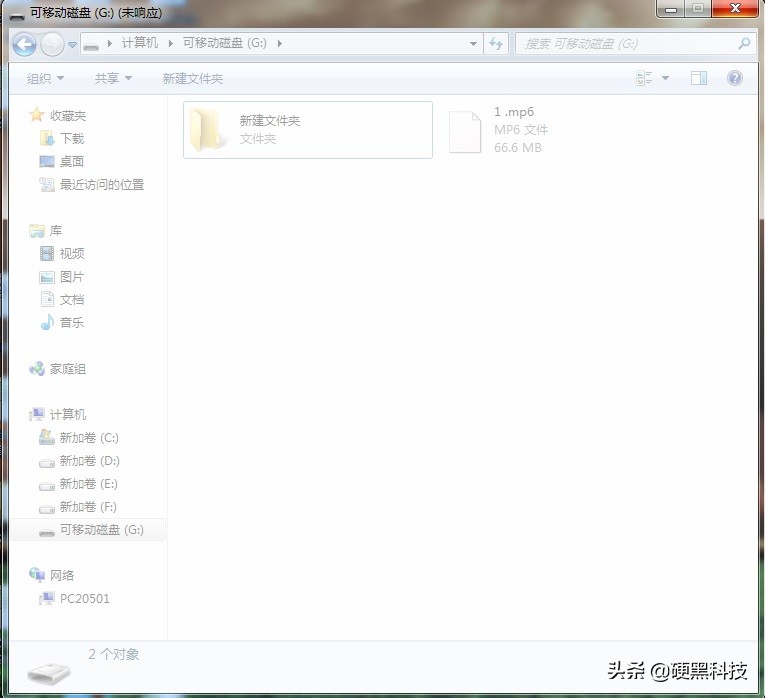Select 库 in the navigation pane
Image resolution: width=765 pixels, height=698 pixels.
[56, 230]
